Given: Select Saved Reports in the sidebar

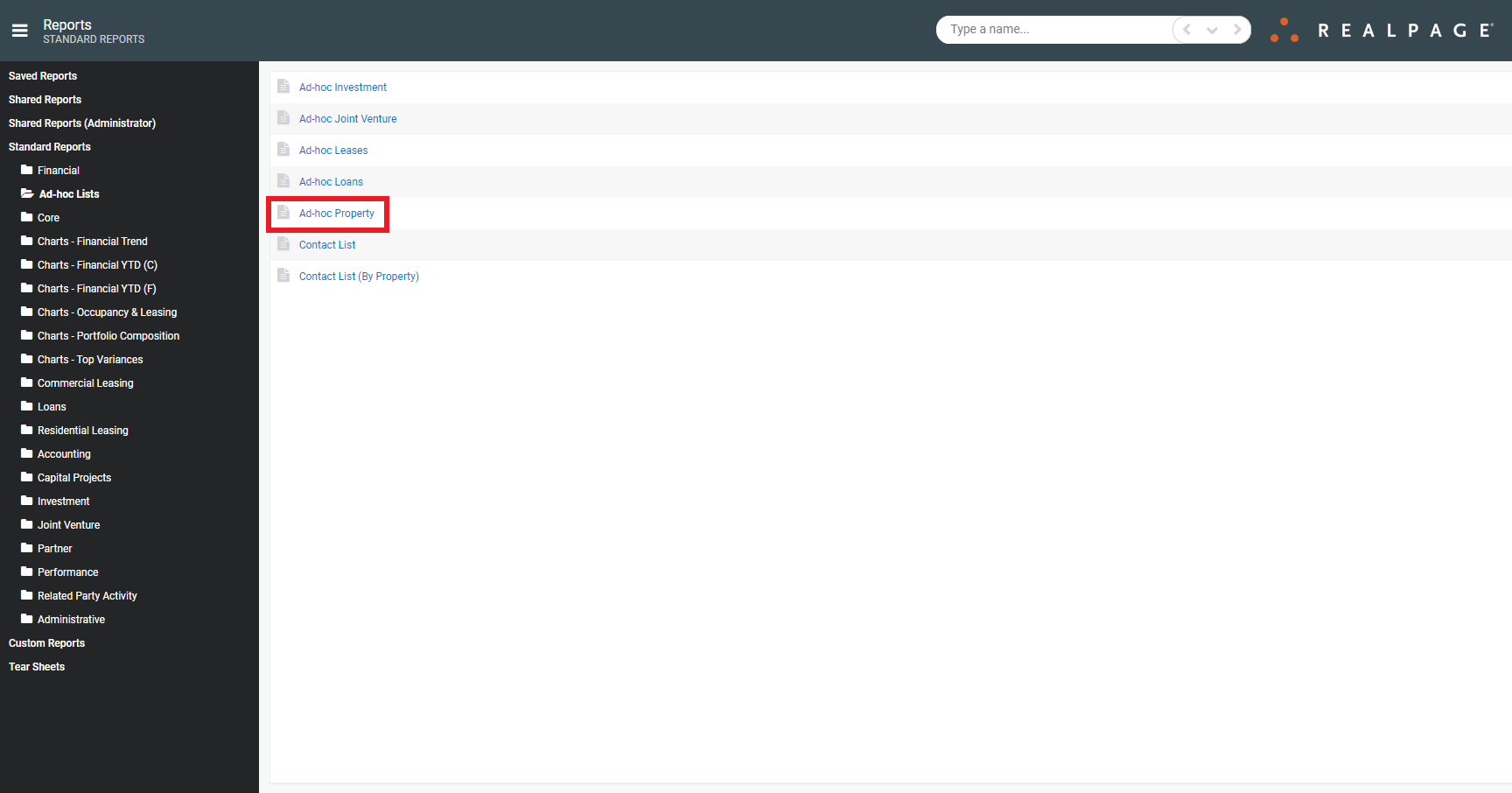Looking at the screenshot, I should (x=42, y=75).
